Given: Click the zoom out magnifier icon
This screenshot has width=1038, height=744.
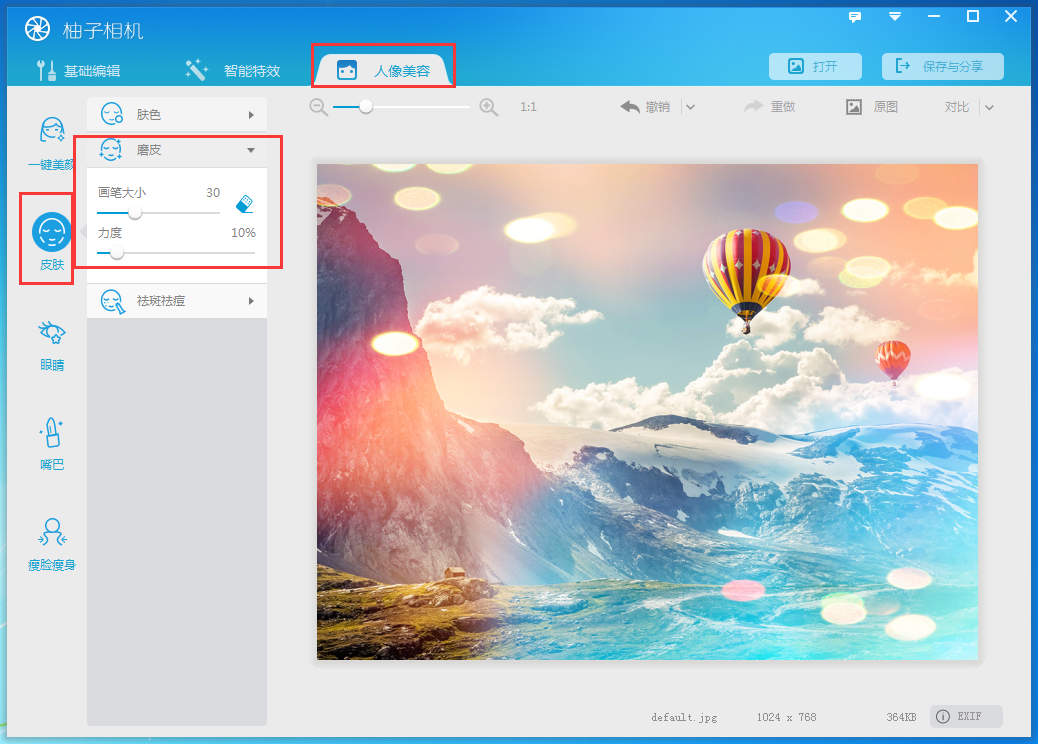Looking at the screenshot, I should pos(318,107).
